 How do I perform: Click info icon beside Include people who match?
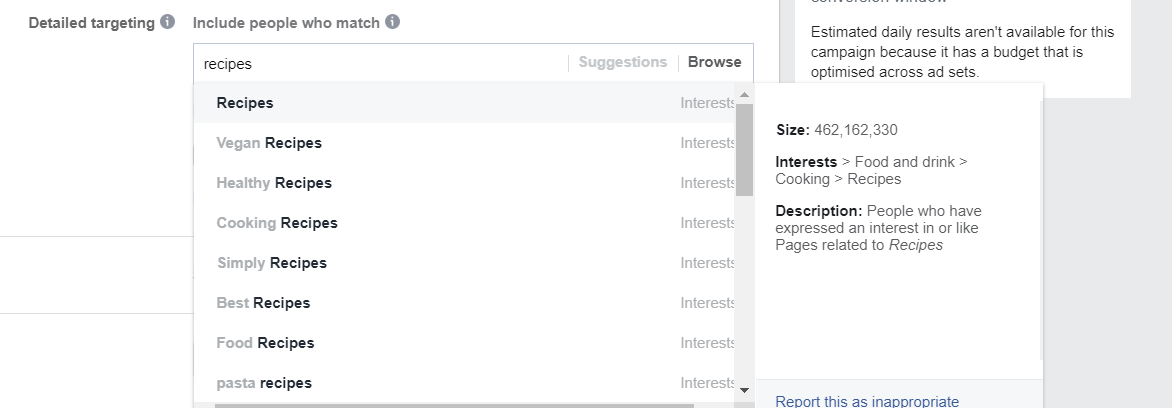pyautogui.click(x=392, y=22)
